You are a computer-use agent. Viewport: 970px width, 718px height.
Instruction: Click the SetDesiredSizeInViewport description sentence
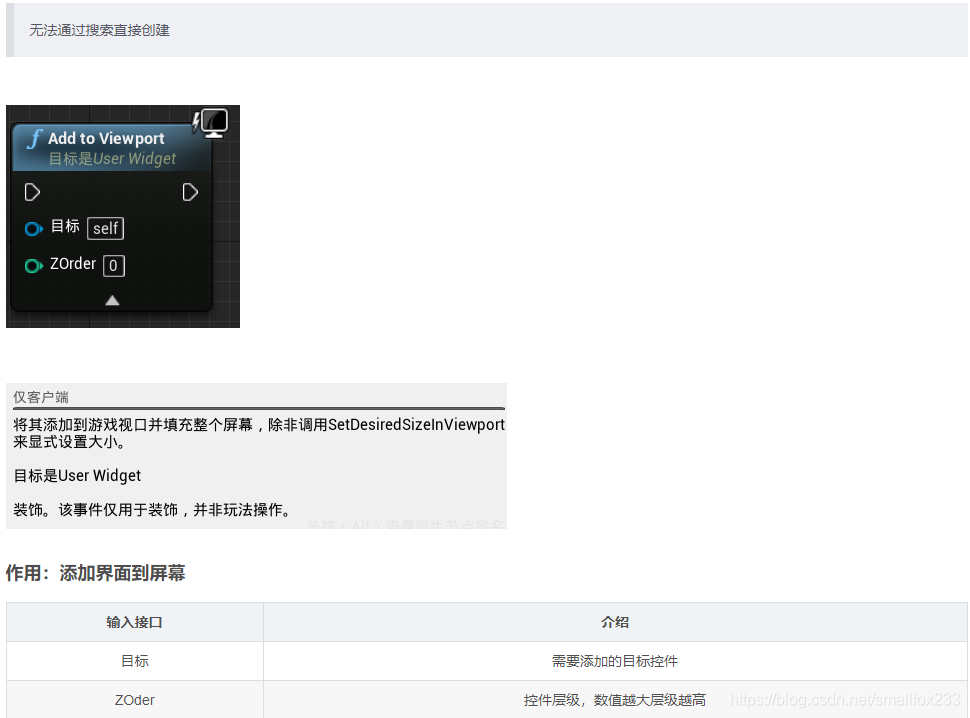[259, 433]
